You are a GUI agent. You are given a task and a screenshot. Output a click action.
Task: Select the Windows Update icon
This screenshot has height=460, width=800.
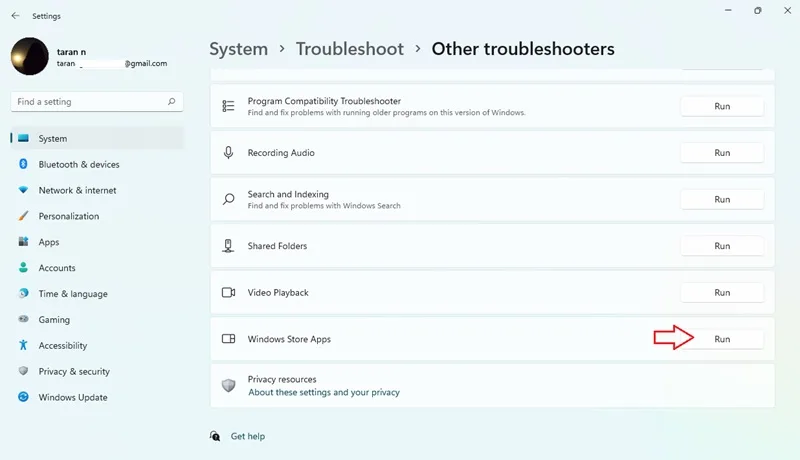23,397
